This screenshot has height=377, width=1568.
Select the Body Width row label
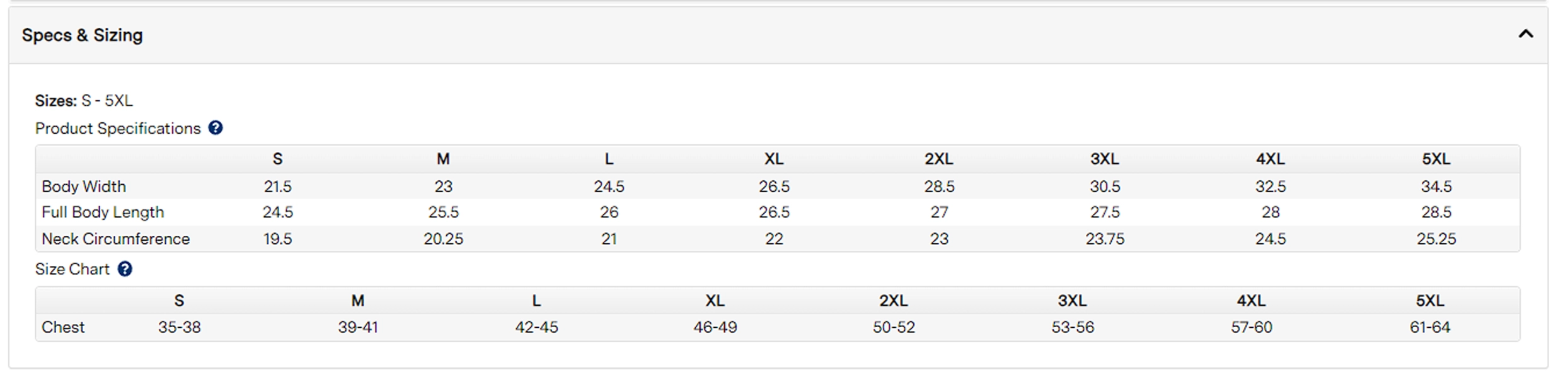[84, 187]
